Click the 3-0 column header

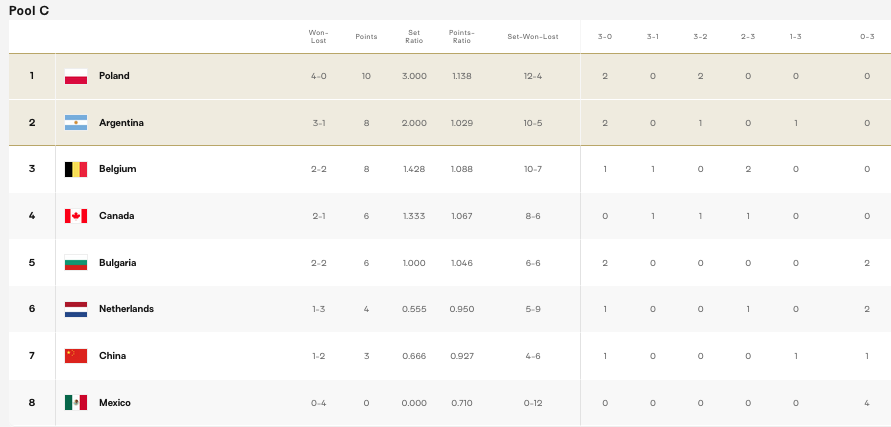(605, 36)
